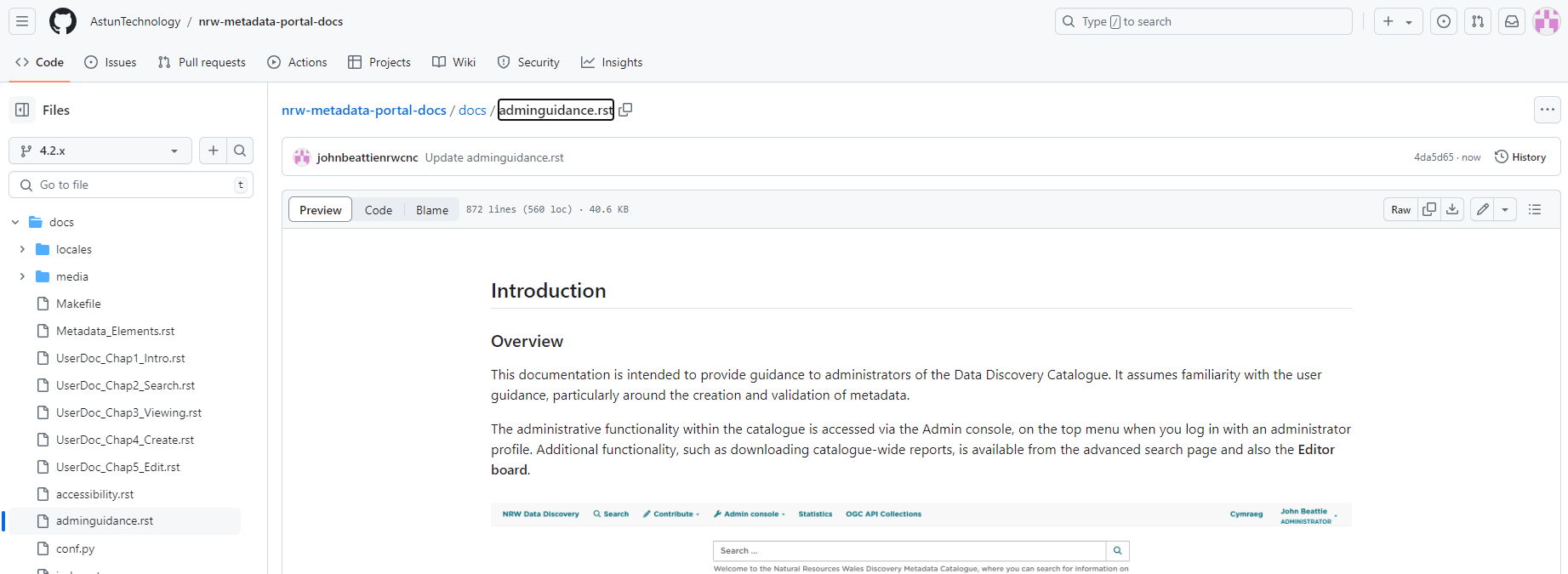Viewport: 1568px width, 574px height.
Task: Edit this file with the pencil icon
Action: point(1483,209)
